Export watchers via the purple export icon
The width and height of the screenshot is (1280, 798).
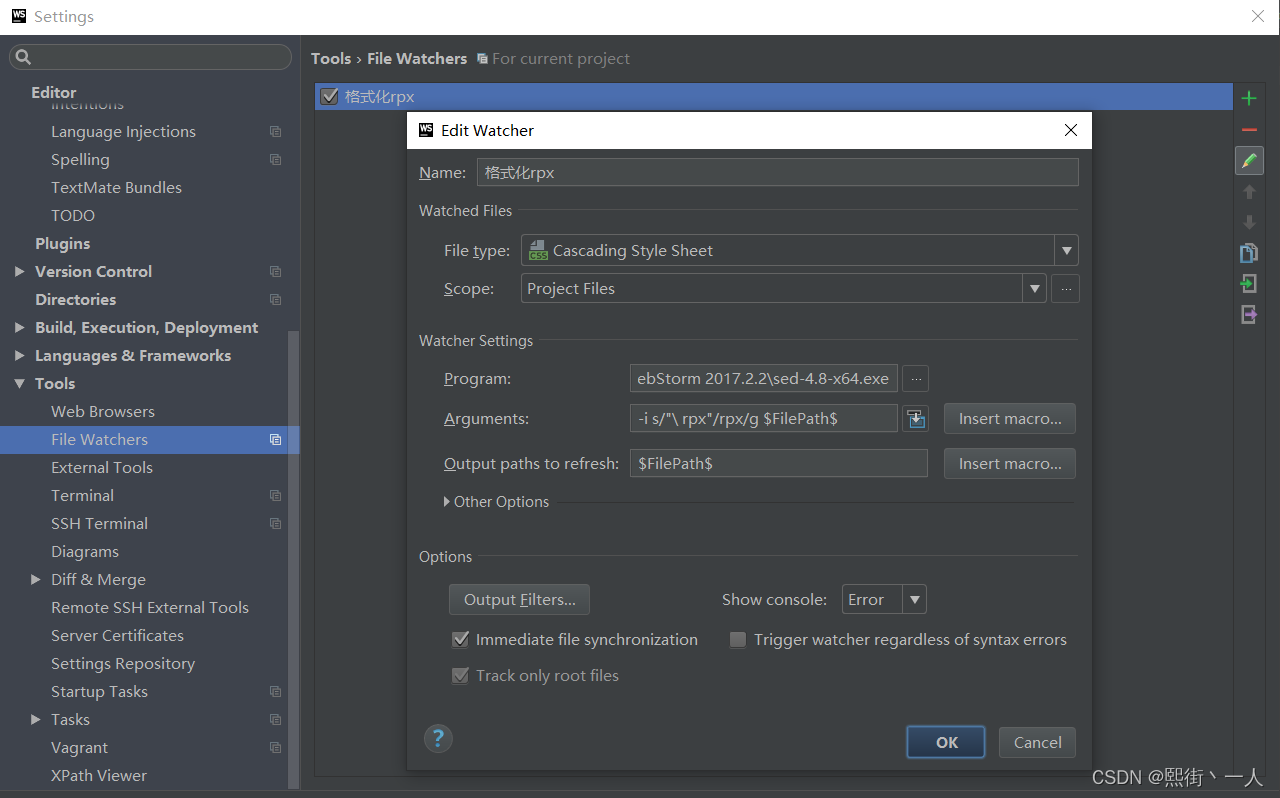pyautogui.click(x=1248, y=314)
